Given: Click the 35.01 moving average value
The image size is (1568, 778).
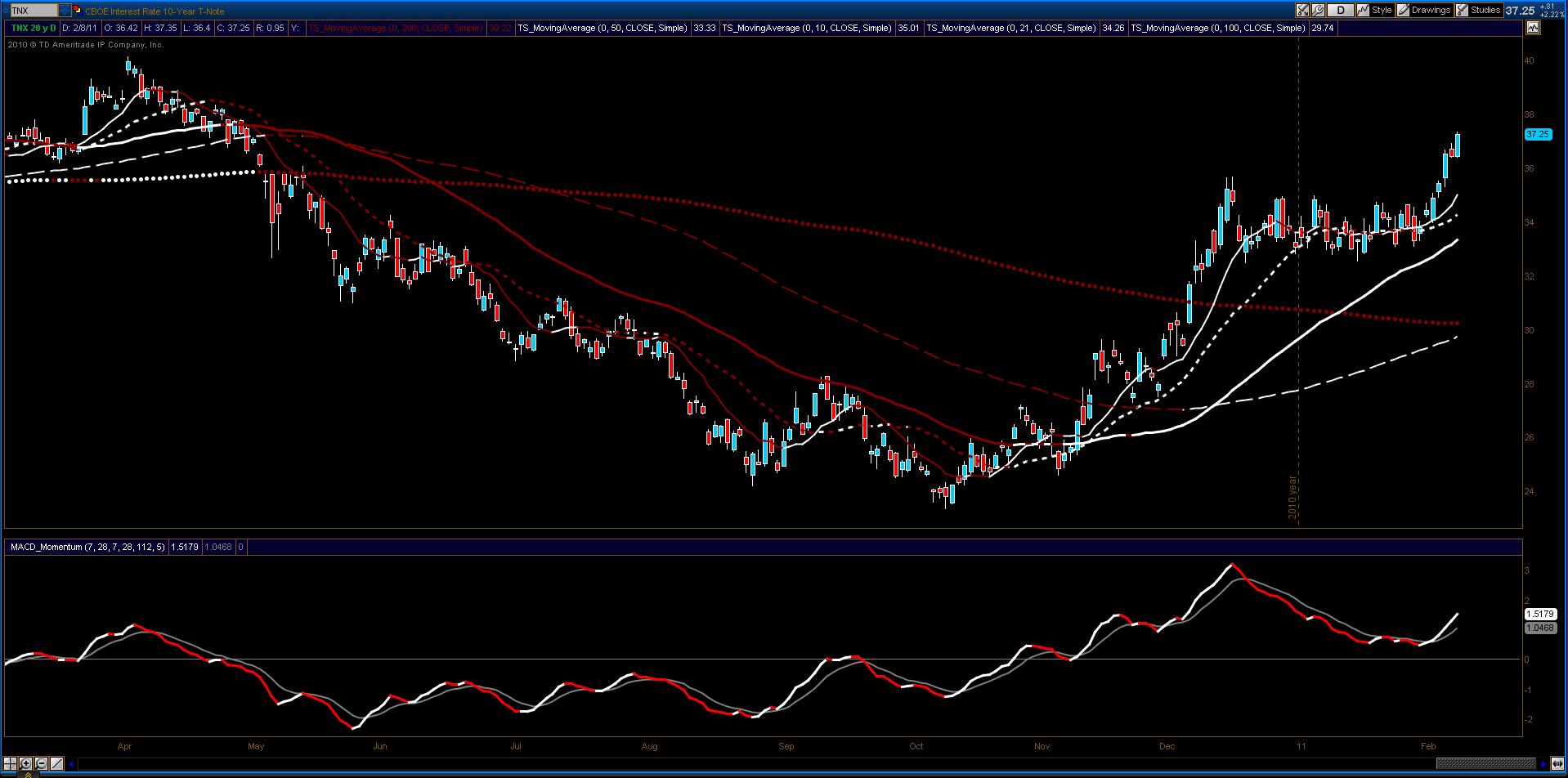Looking at the screenshot, I should pyautogui.click(x=908, y=28).
